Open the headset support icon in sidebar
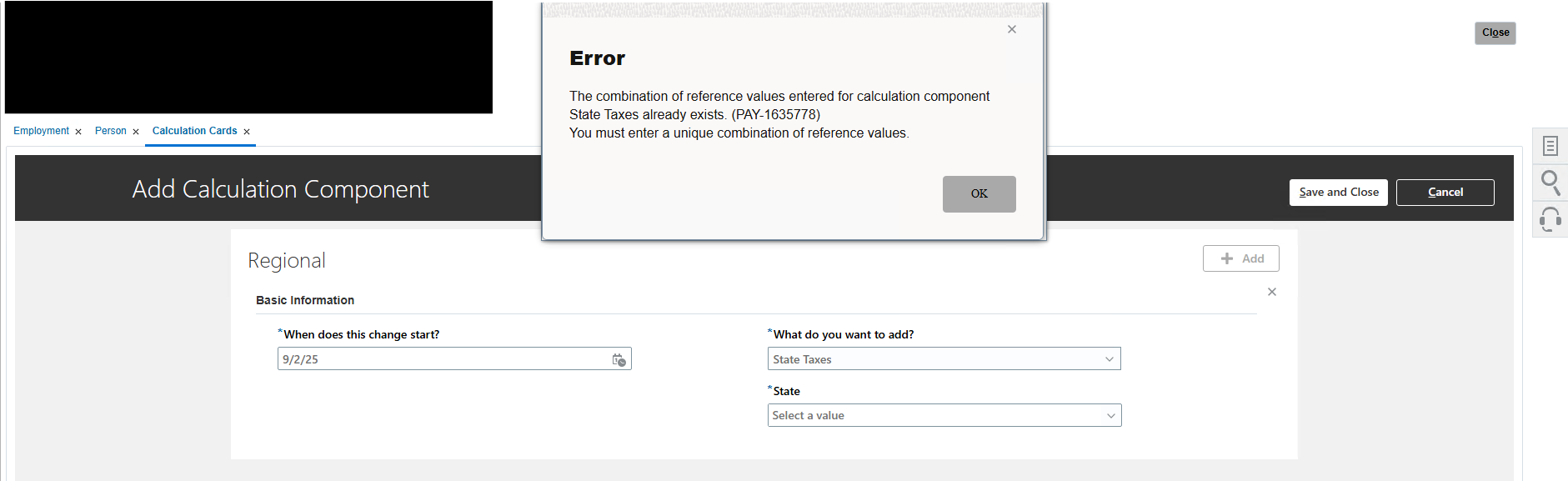1568x481 pixels. [1550, 219]
